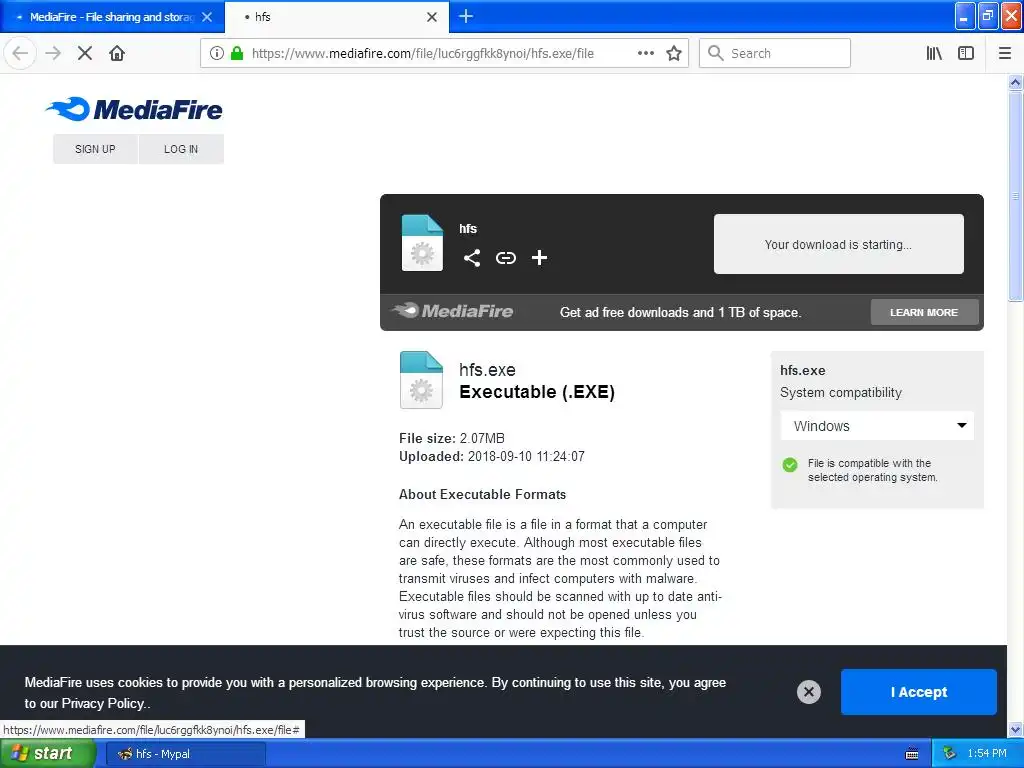Click the SIGN UP button
Screen dimensions: 1024x768
click(x=95, y=149)
